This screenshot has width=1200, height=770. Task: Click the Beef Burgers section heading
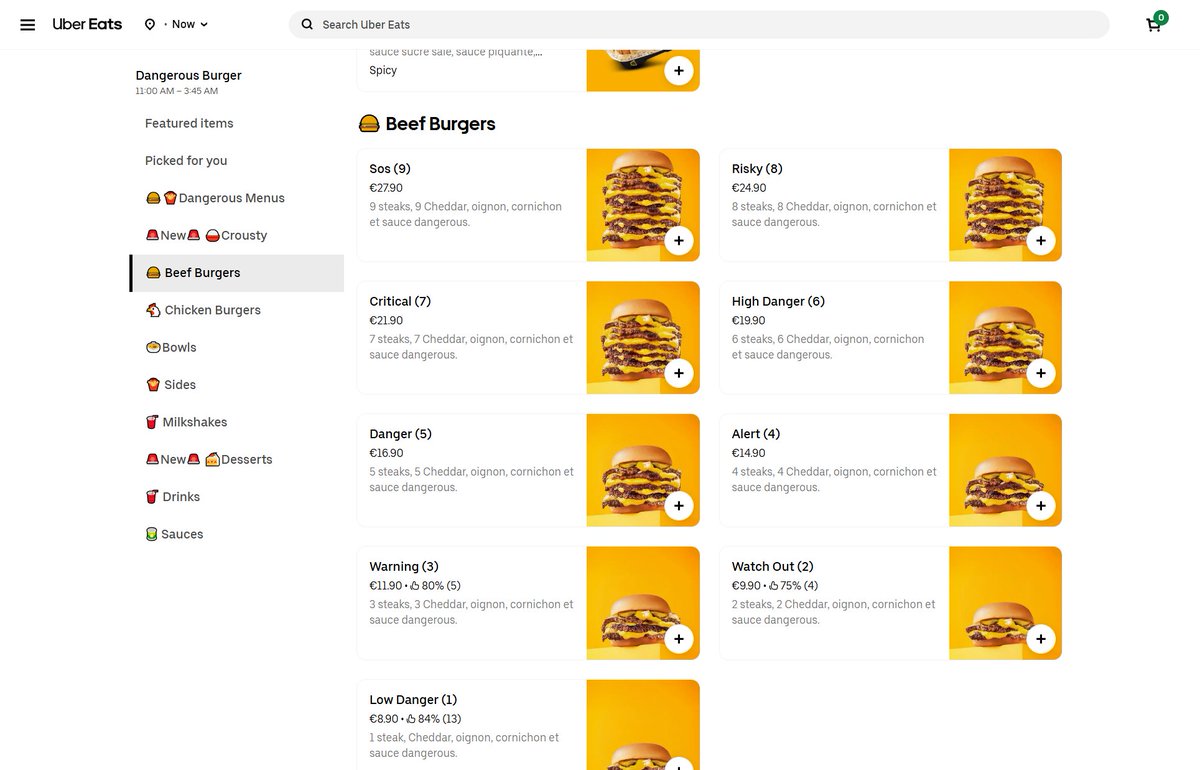(x=427, y=124)
